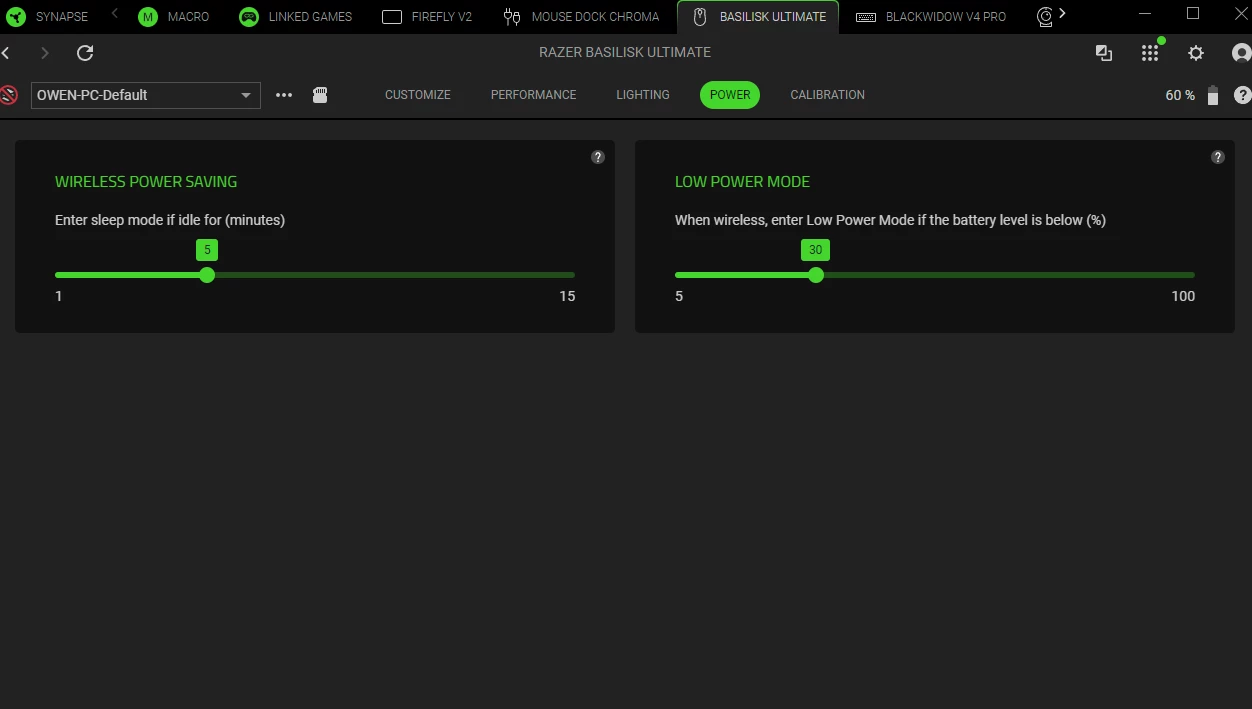The height and width of the screenshot is (709, 1252).
Task: Close the Synapse window
Action: (1239, 13)
